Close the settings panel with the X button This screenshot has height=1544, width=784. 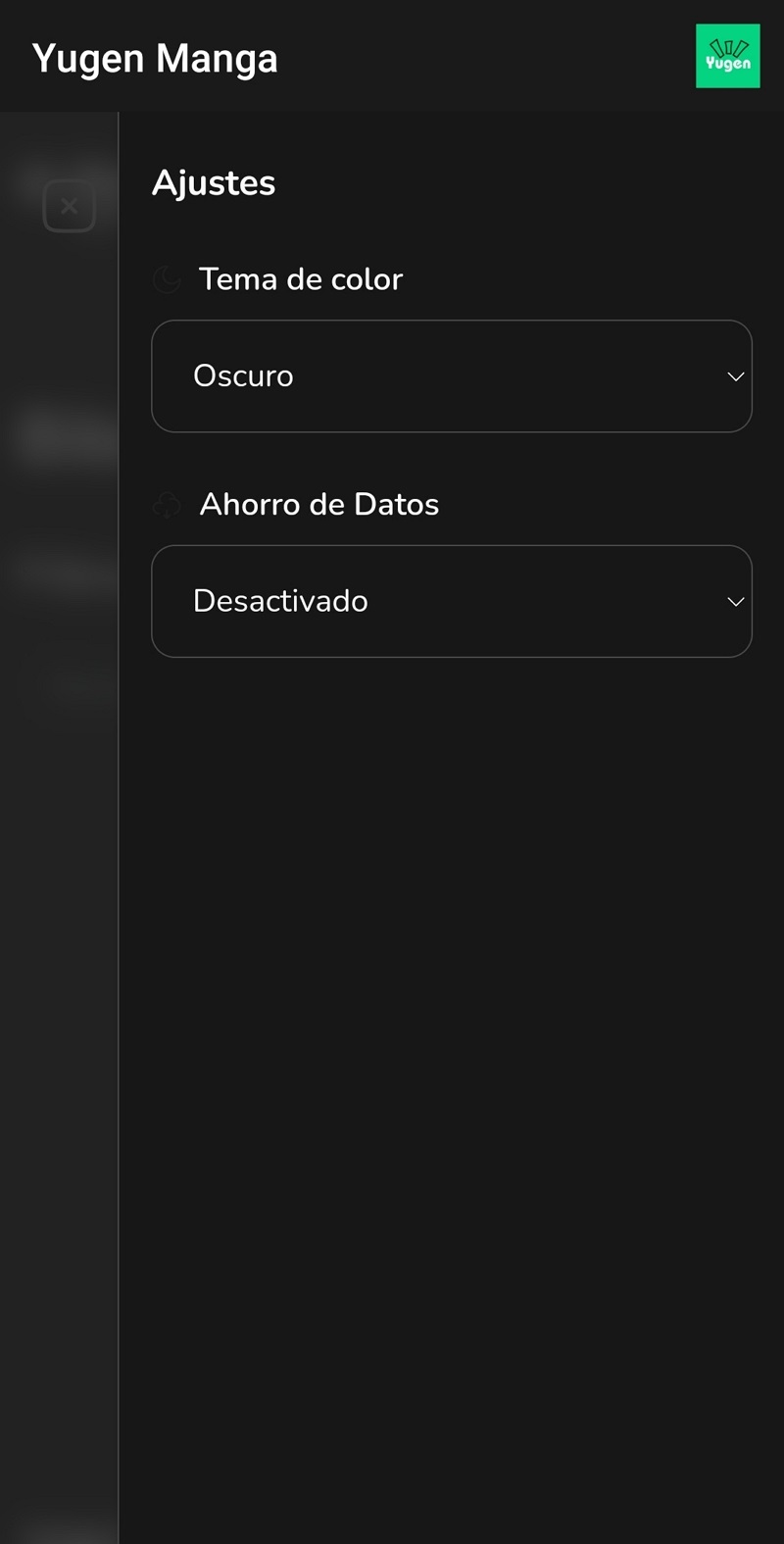tap(69, 206)
